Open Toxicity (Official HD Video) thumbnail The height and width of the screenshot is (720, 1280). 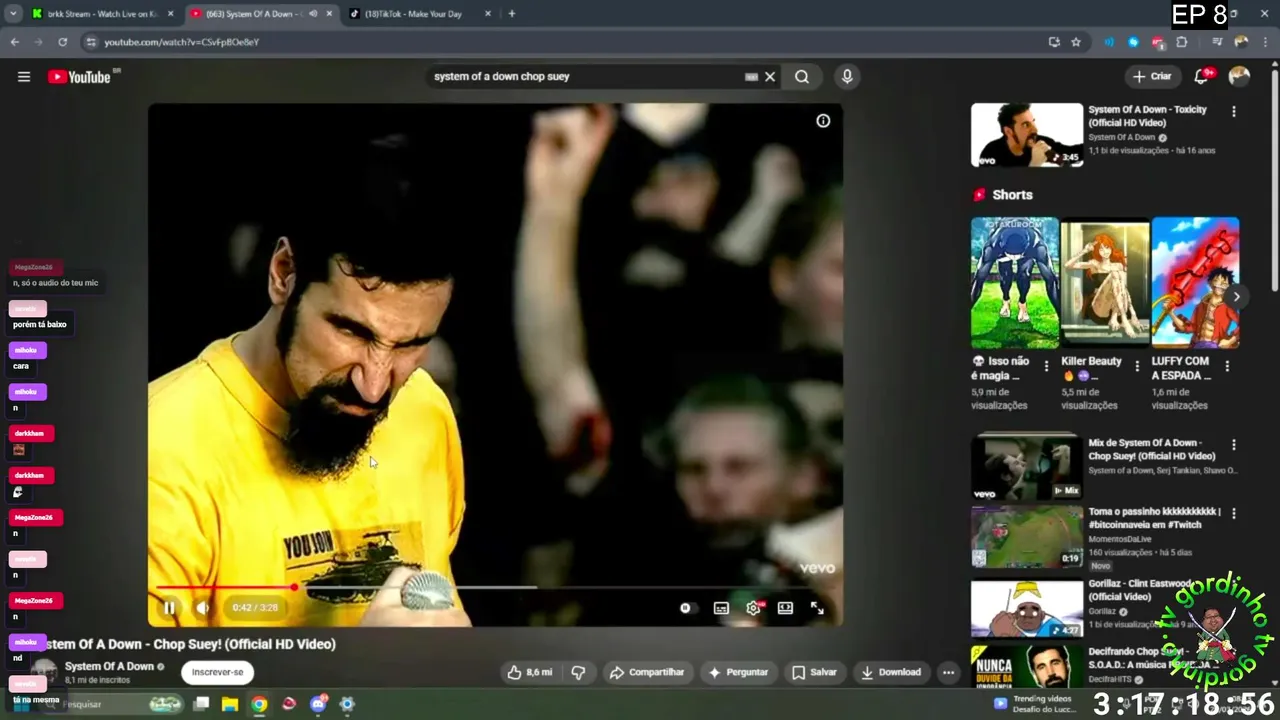tap(1027, 135)
